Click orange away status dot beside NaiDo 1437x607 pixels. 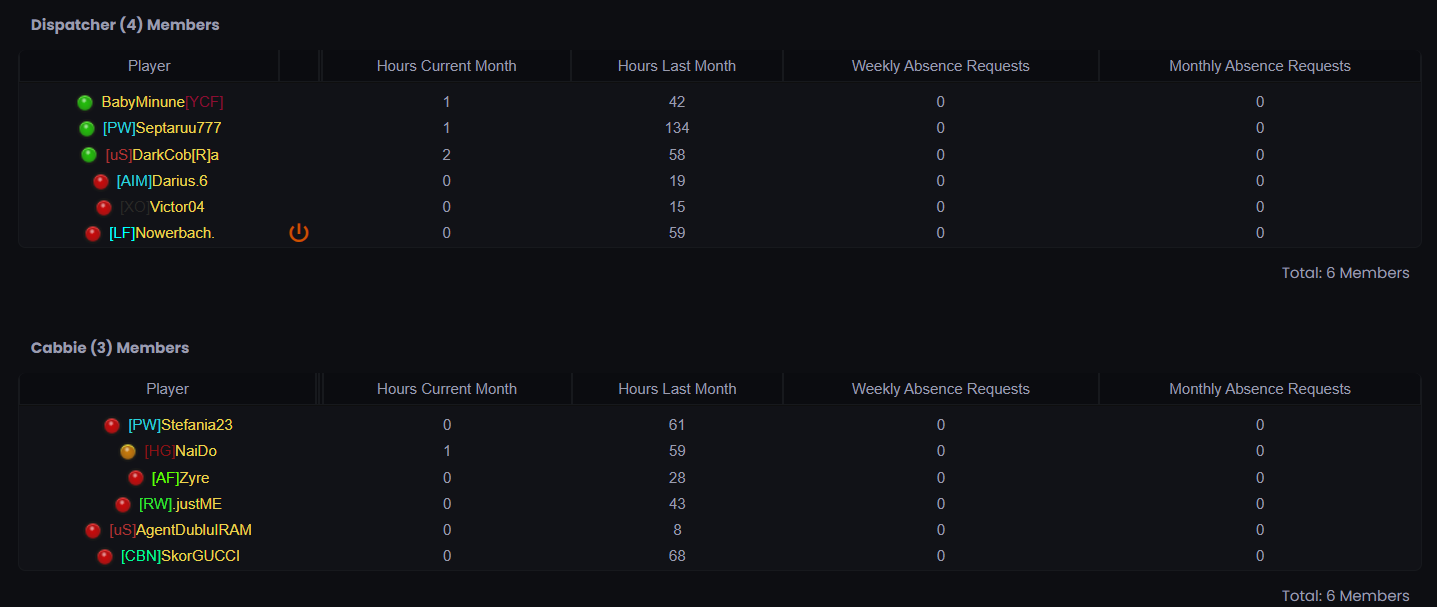pyautogui.click(x=128, y=451)
